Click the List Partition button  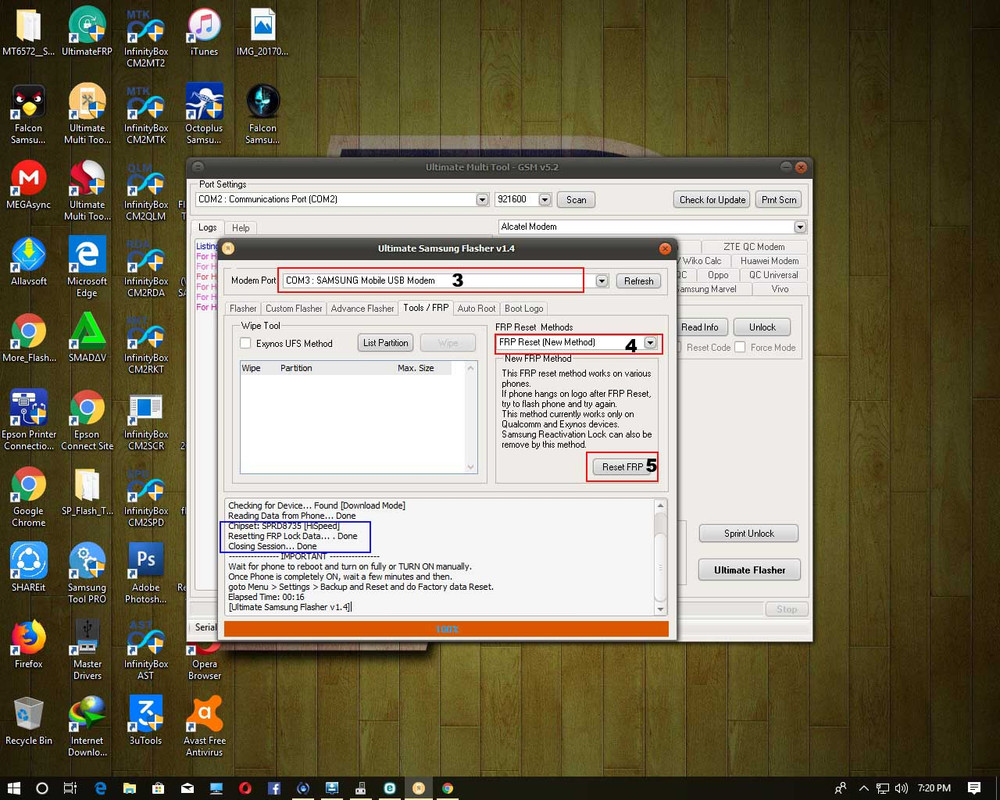(x=386, y=343)
